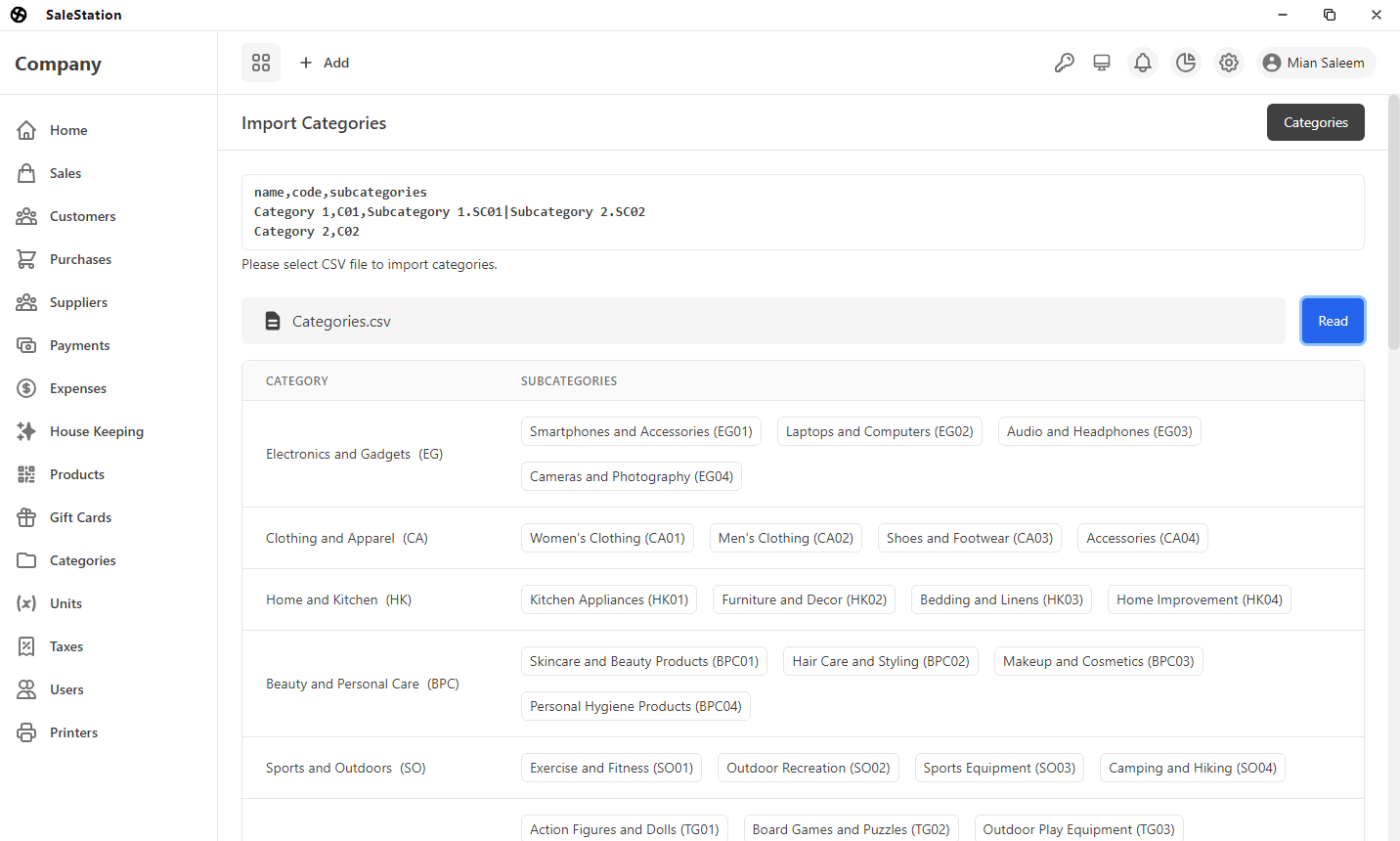Click the Categories.csv file input field
This screenshot has height=841, width=1400.
coord(763,322)
